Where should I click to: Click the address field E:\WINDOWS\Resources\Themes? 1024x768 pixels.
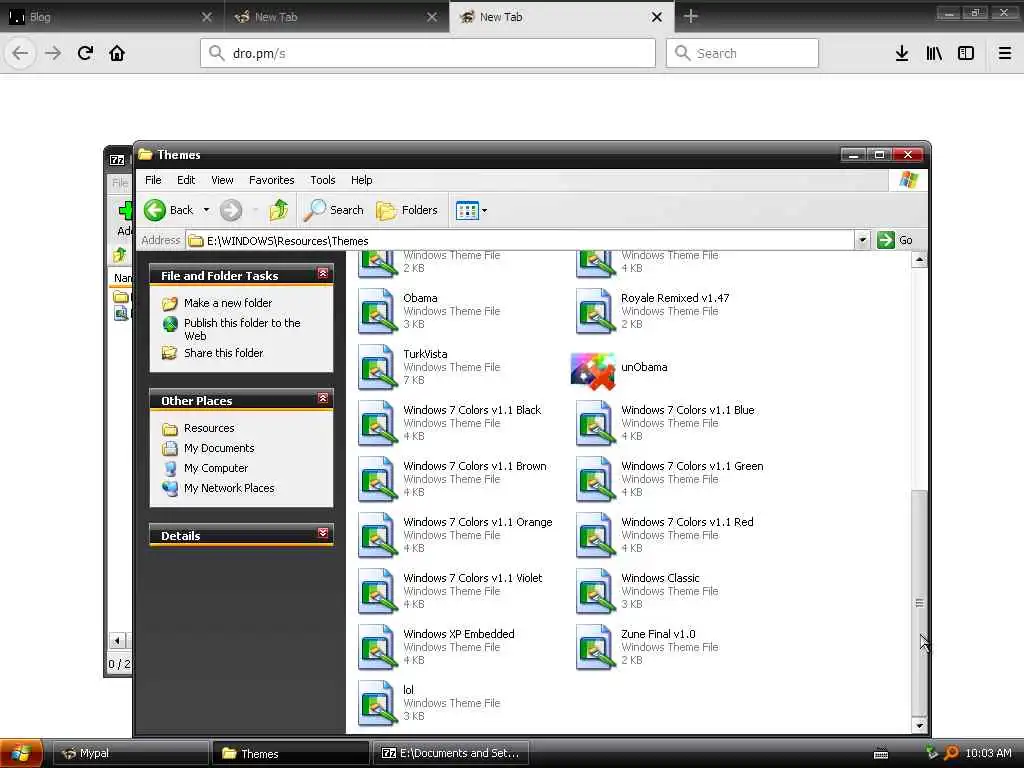520,240
